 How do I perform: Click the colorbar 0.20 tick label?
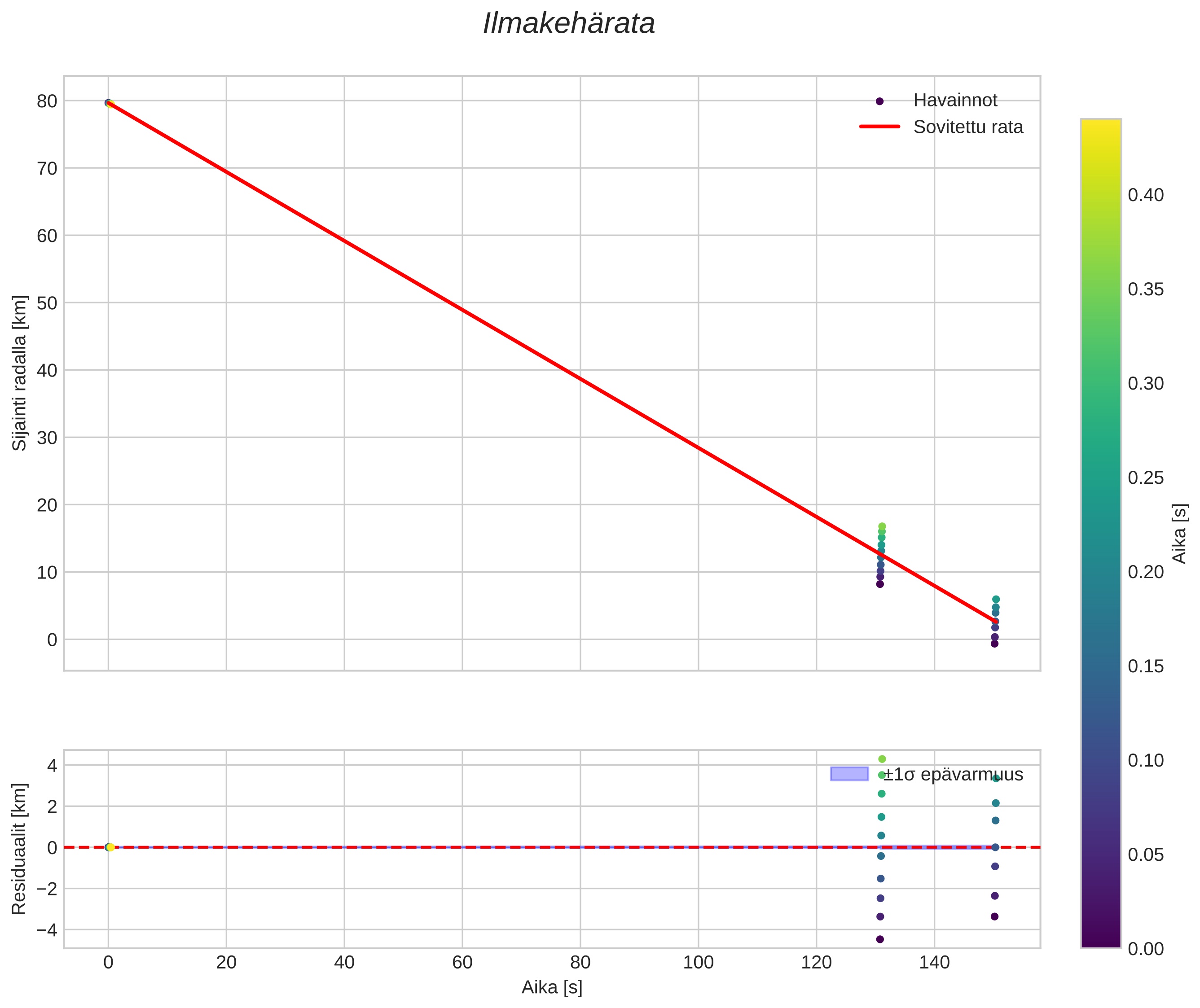(1145, 572)
